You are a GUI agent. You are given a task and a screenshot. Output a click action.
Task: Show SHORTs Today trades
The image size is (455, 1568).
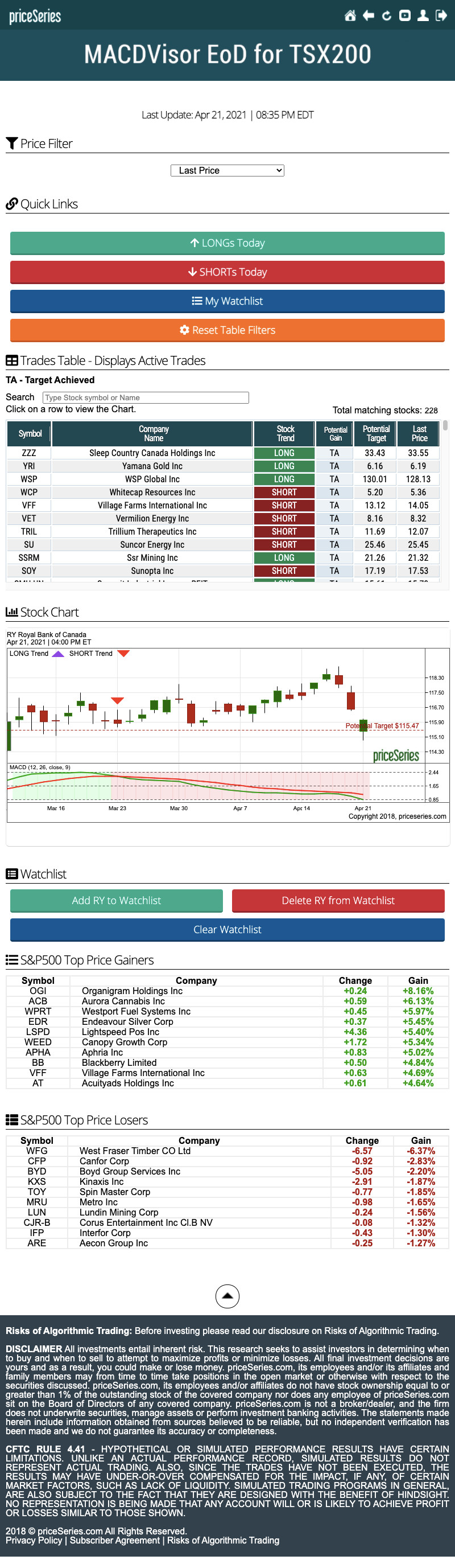(227, 272)
